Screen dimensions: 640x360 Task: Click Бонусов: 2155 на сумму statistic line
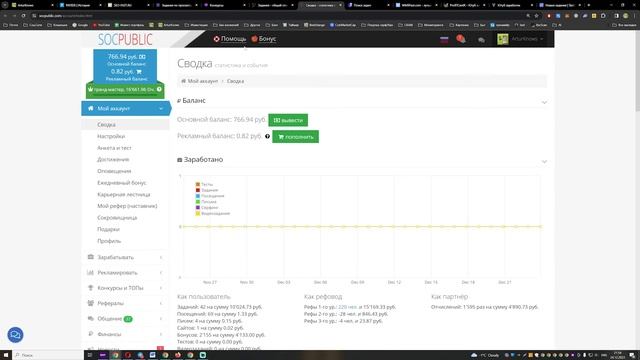tap(221, 335)
